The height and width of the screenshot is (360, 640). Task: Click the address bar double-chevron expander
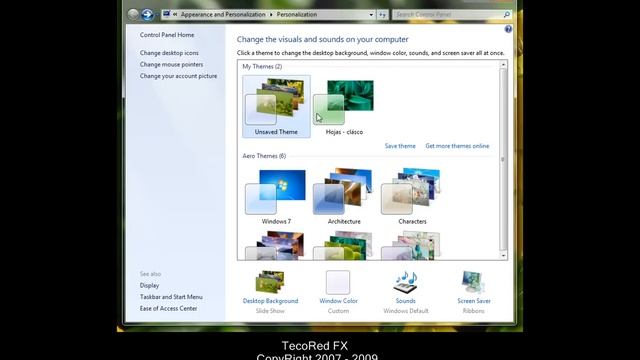(175, 14)
